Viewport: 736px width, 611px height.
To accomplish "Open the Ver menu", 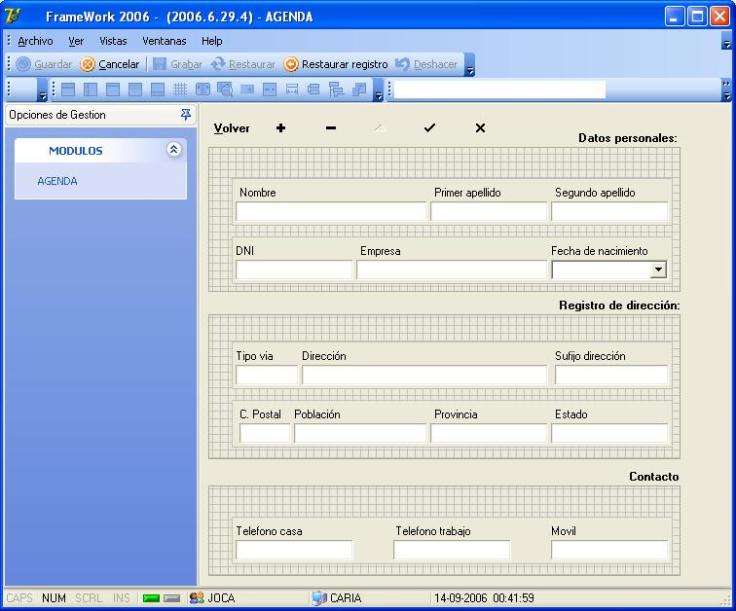I will [76, 41].
